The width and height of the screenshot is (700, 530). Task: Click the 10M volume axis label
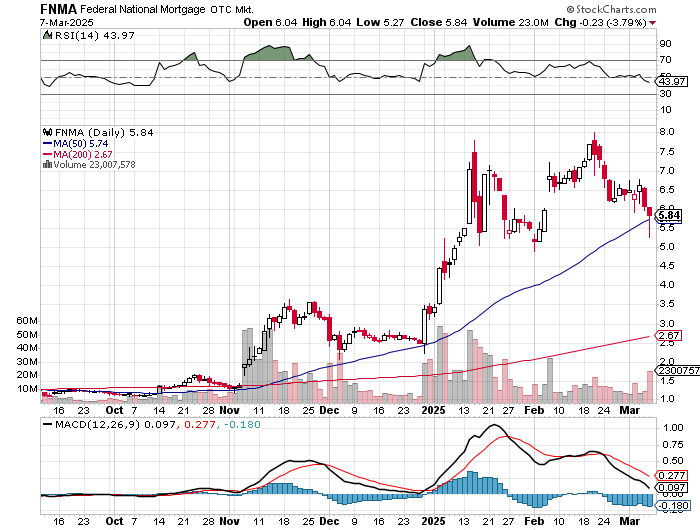click(x=27, y=389)
